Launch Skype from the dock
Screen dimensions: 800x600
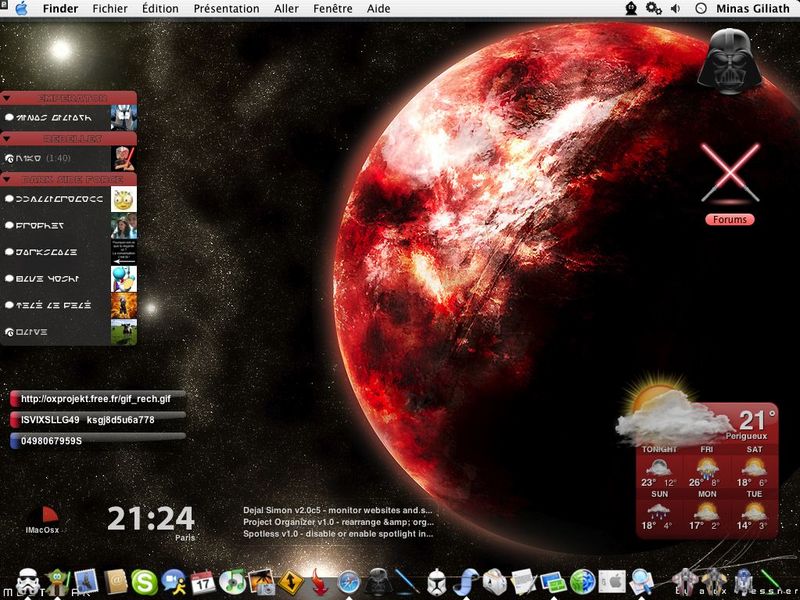[144, 582]
